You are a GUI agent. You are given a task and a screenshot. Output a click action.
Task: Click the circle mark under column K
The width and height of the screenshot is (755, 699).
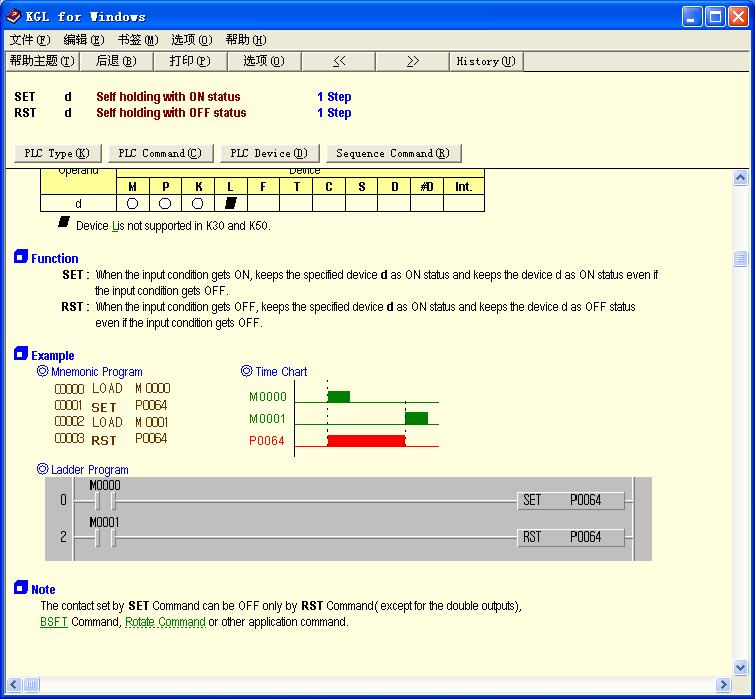(197, 204)
